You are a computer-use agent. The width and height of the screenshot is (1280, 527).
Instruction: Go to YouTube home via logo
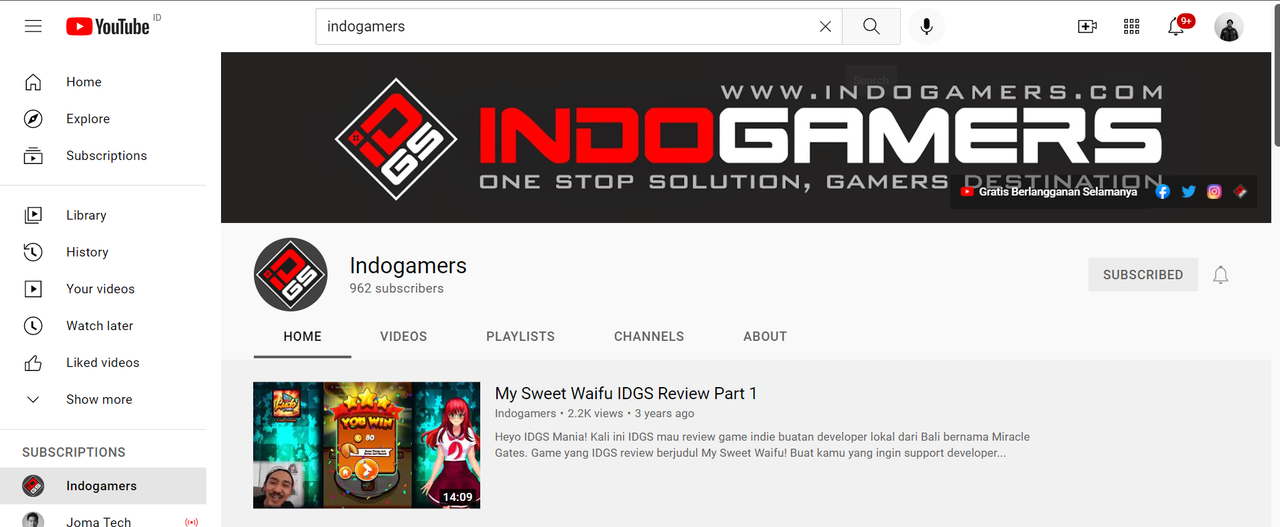point(108,27)
